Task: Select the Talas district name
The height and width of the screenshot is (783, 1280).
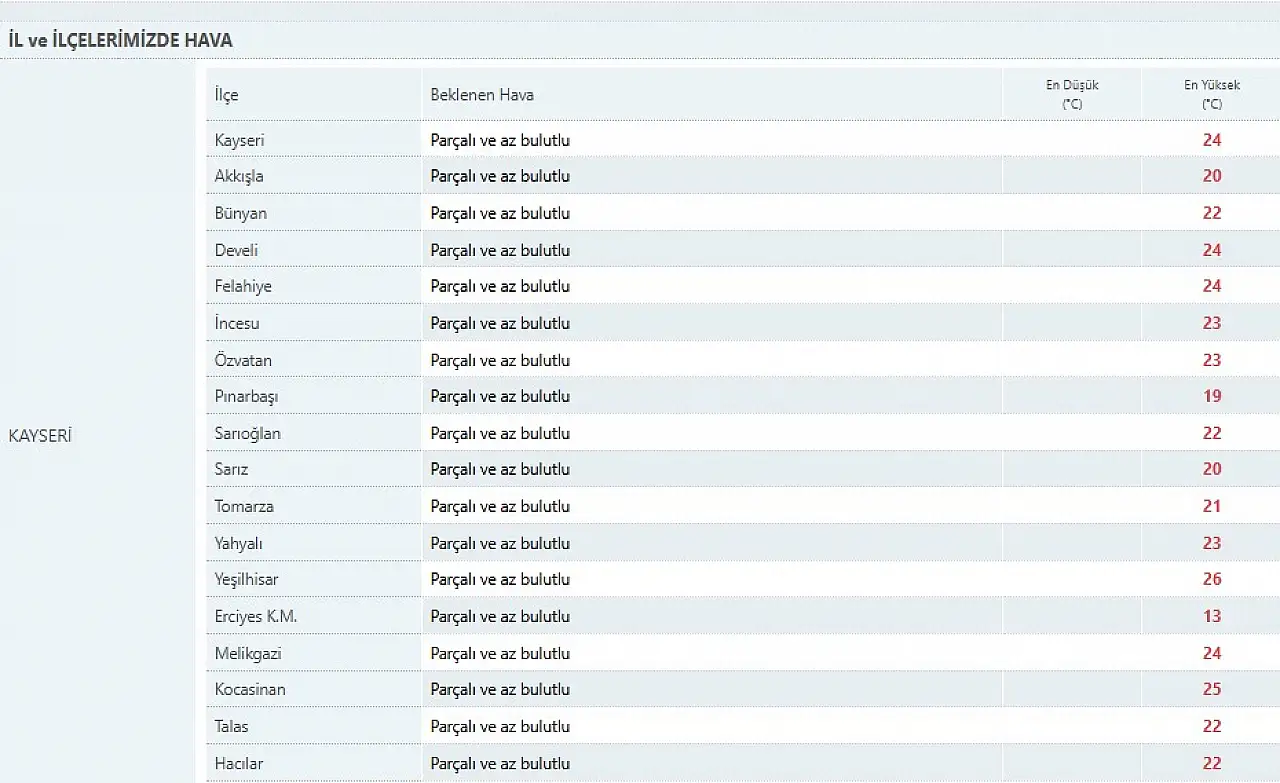Action: (231, 726)
